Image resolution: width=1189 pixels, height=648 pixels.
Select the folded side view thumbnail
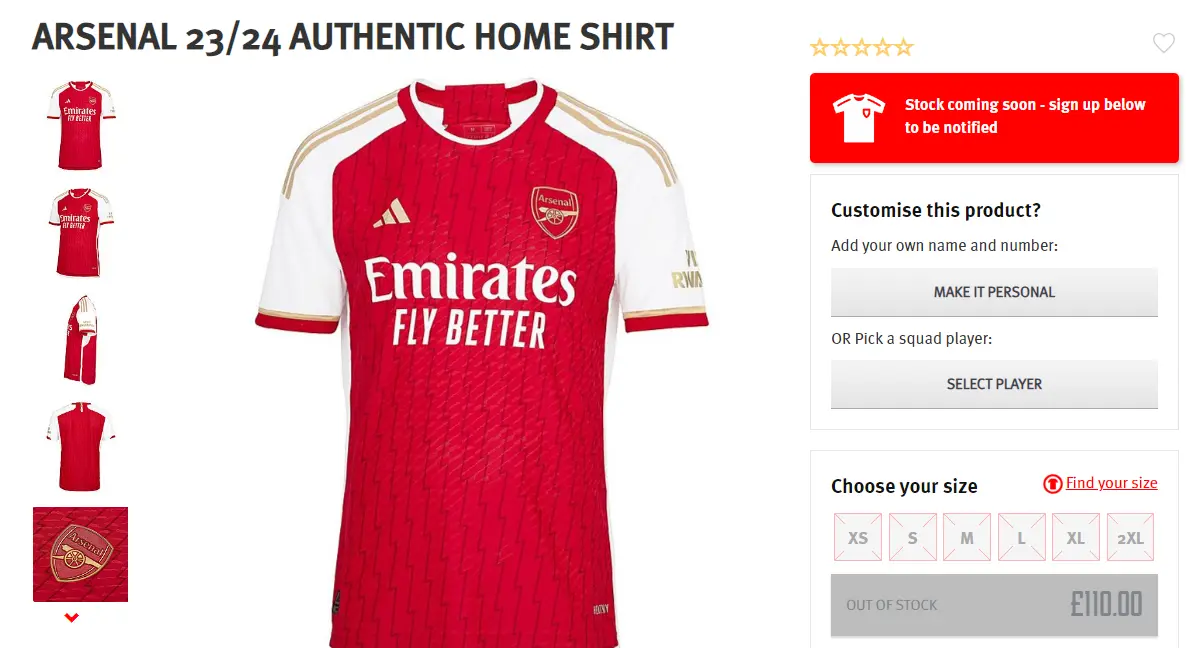[x=80, y=339]
